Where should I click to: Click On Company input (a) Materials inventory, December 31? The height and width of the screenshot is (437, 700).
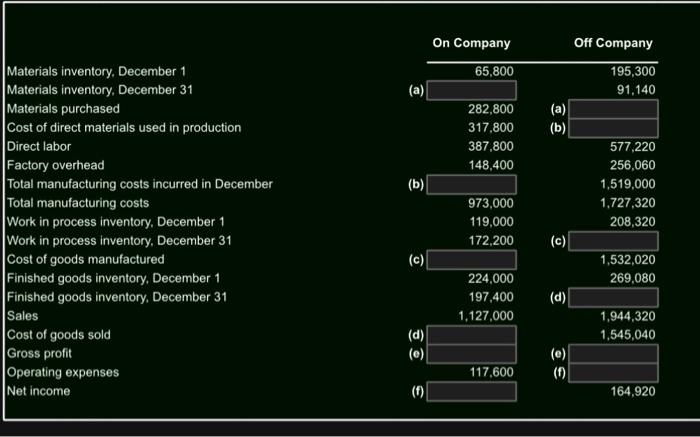[471, 90]
